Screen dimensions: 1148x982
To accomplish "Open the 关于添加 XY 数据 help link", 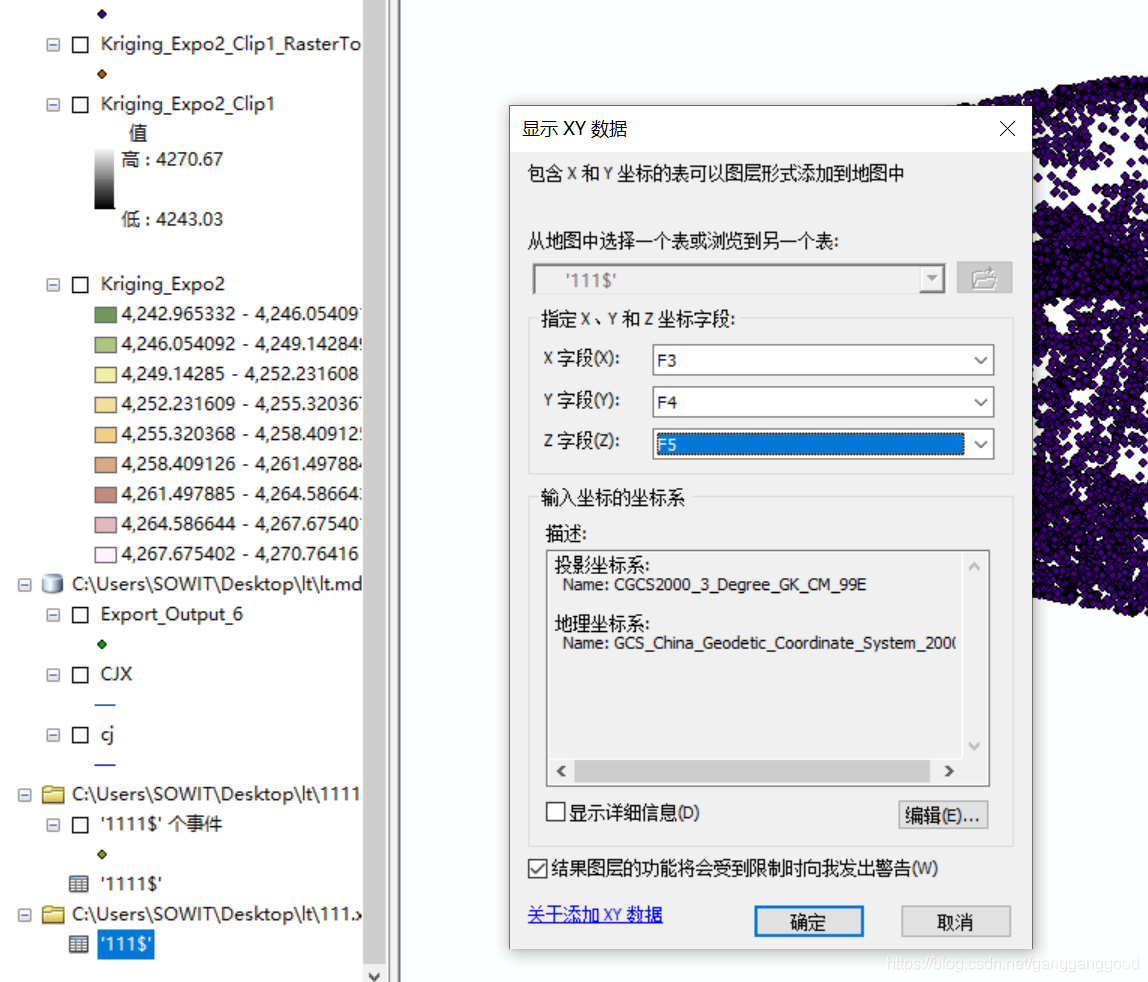I will pyautogui.click(x=594, y=915).
